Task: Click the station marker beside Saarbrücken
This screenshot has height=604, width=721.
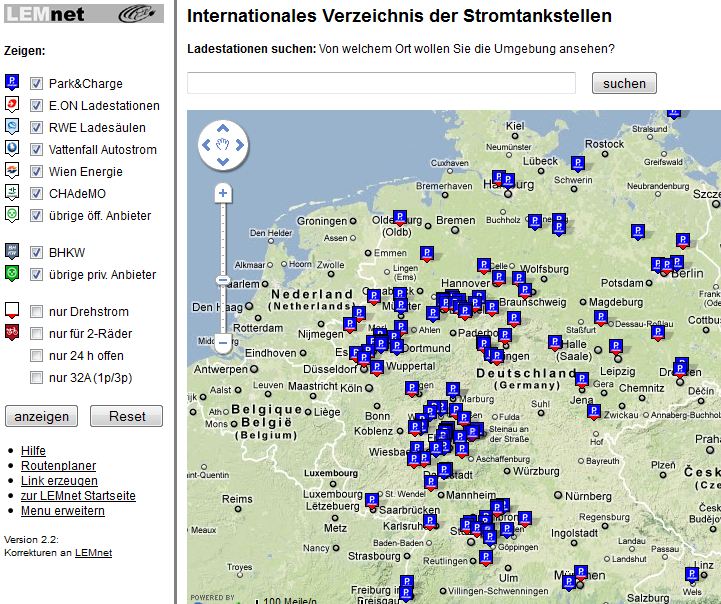Action: pos(372,499)
